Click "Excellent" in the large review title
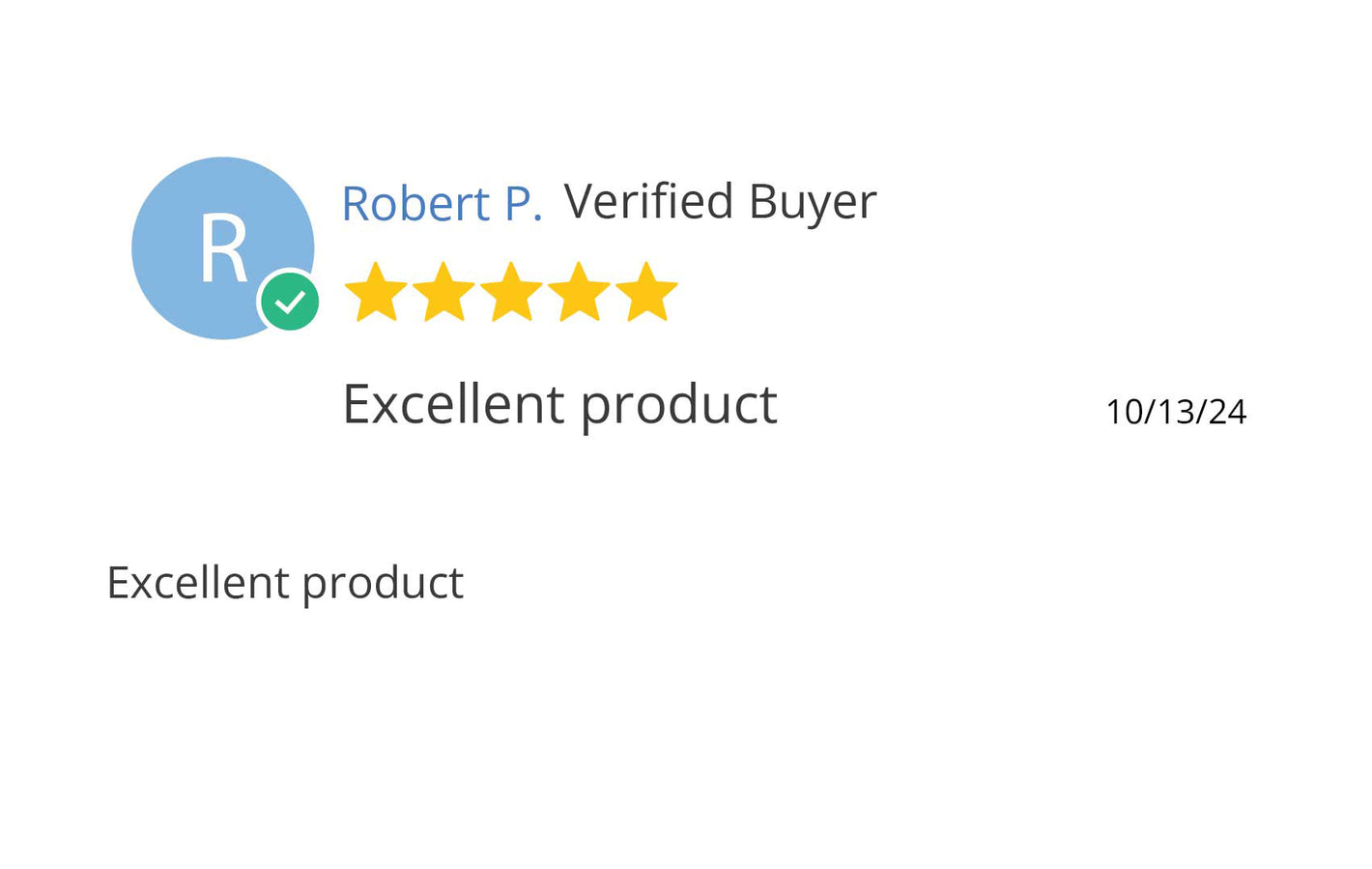The height and width of the screenshot is (869, 1372). click(x=453, y=404)
